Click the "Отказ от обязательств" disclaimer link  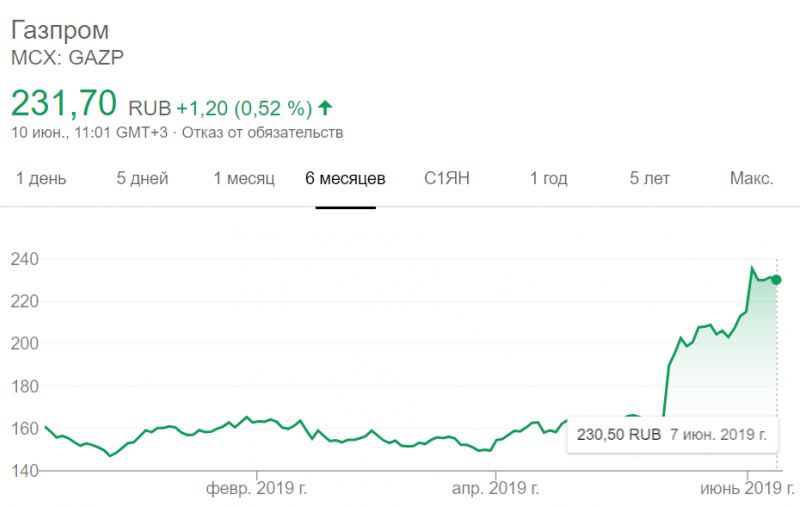pos(263,133)
